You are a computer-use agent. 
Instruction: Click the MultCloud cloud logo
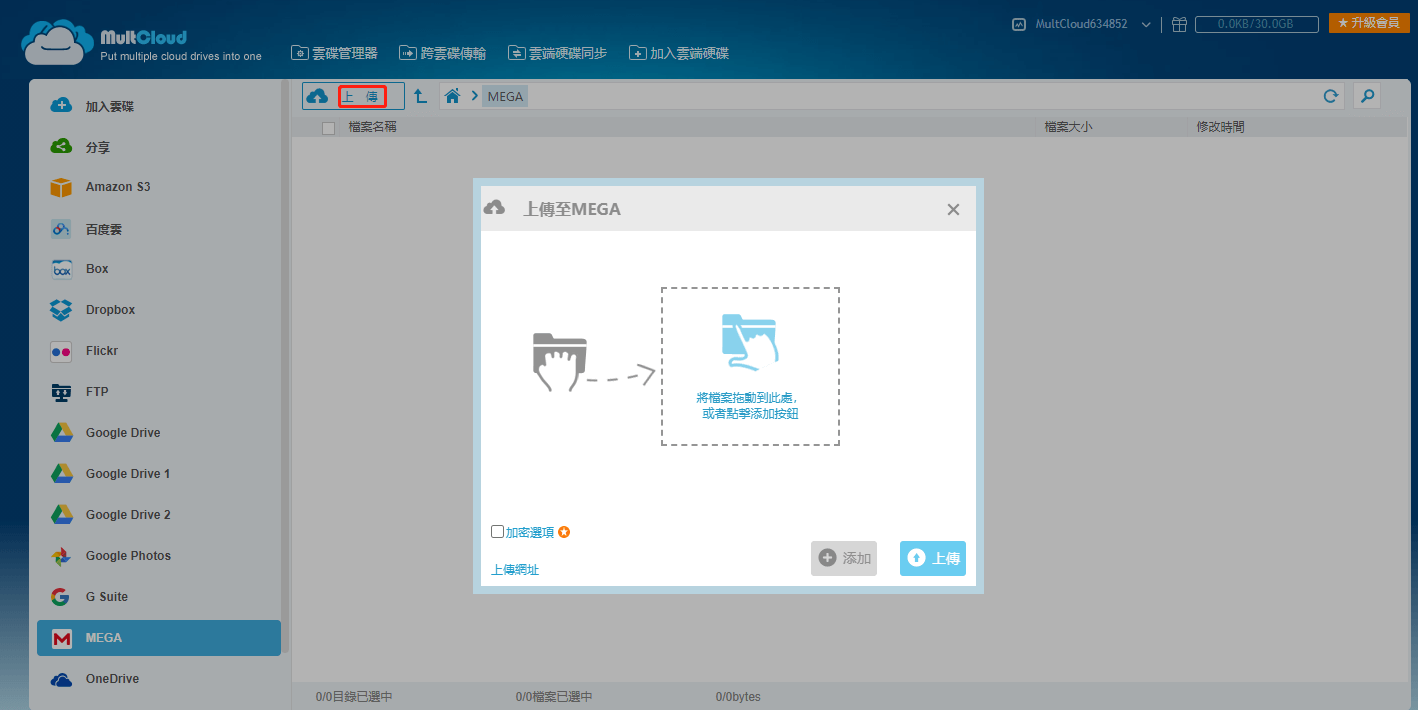pyautogui.click(x=57, y=43)
